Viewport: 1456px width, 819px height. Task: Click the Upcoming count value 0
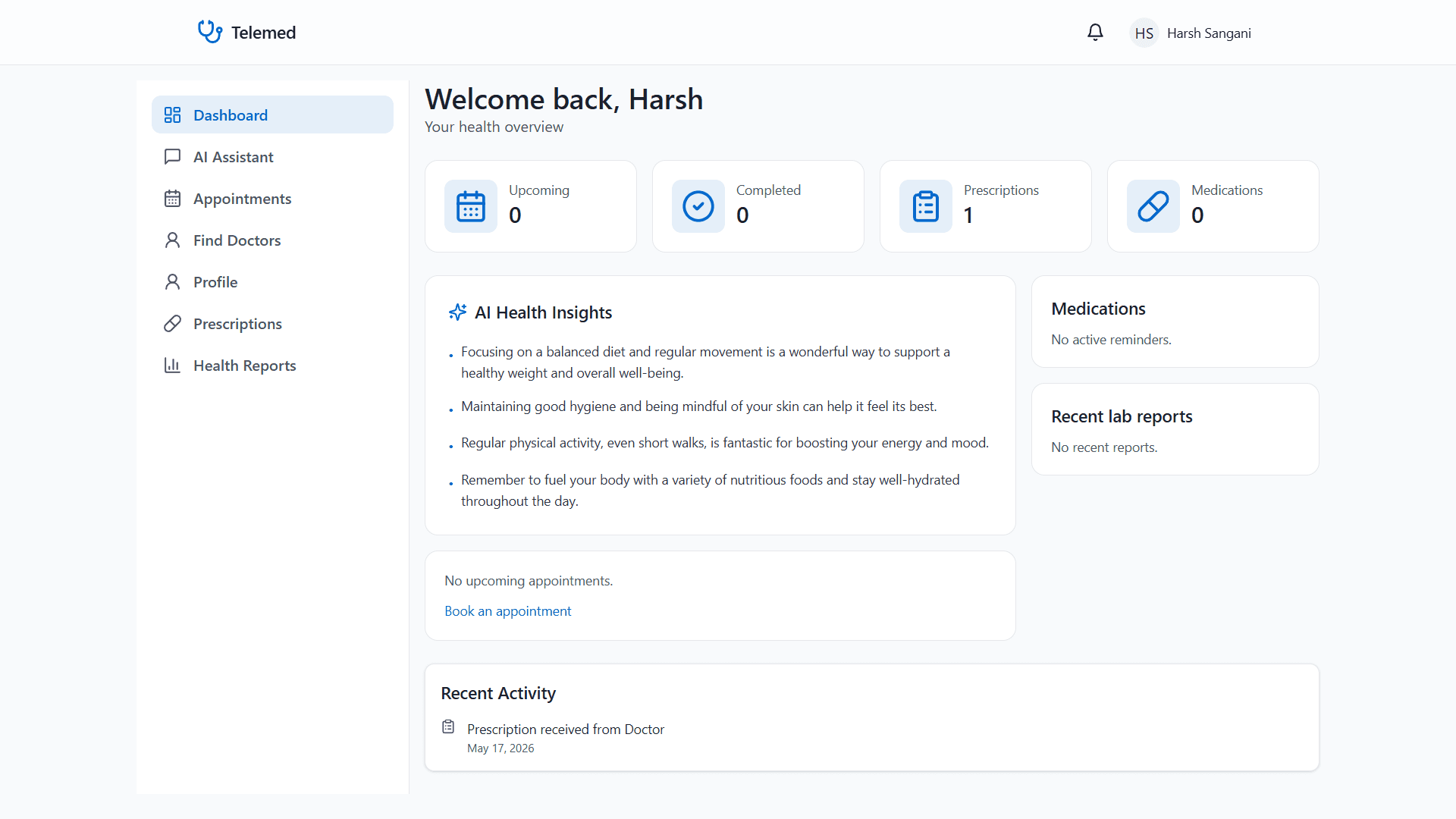coord(515,215)
